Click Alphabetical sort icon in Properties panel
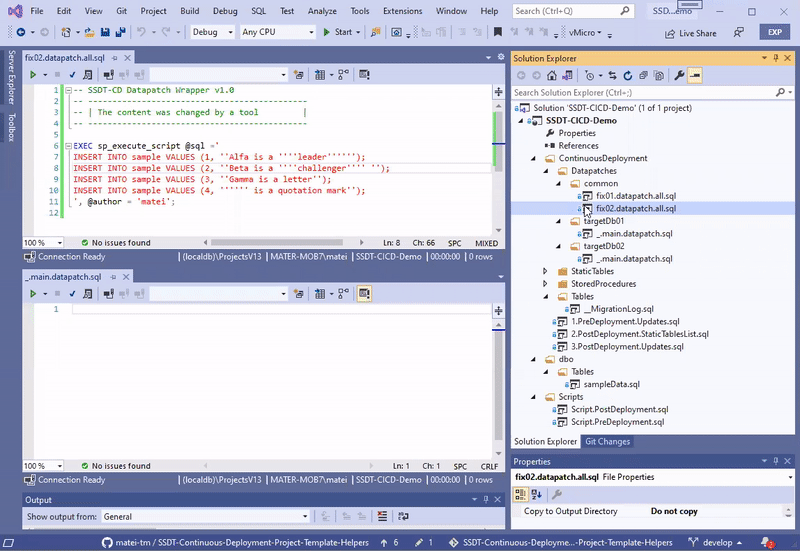Screen dimensions: 800x551 coord(536,494)
